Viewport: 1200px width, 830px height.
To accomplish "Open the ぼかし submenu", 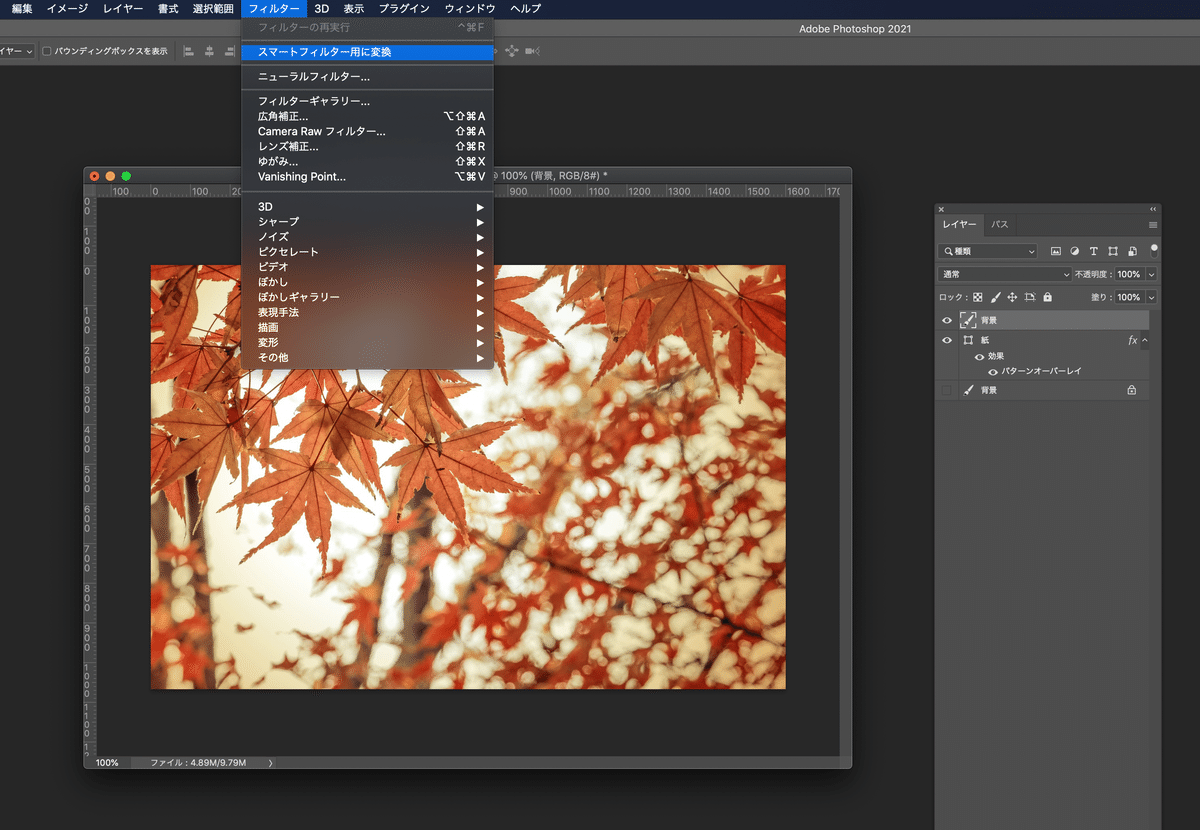I will pyautogui.click(x=273, y=282).
